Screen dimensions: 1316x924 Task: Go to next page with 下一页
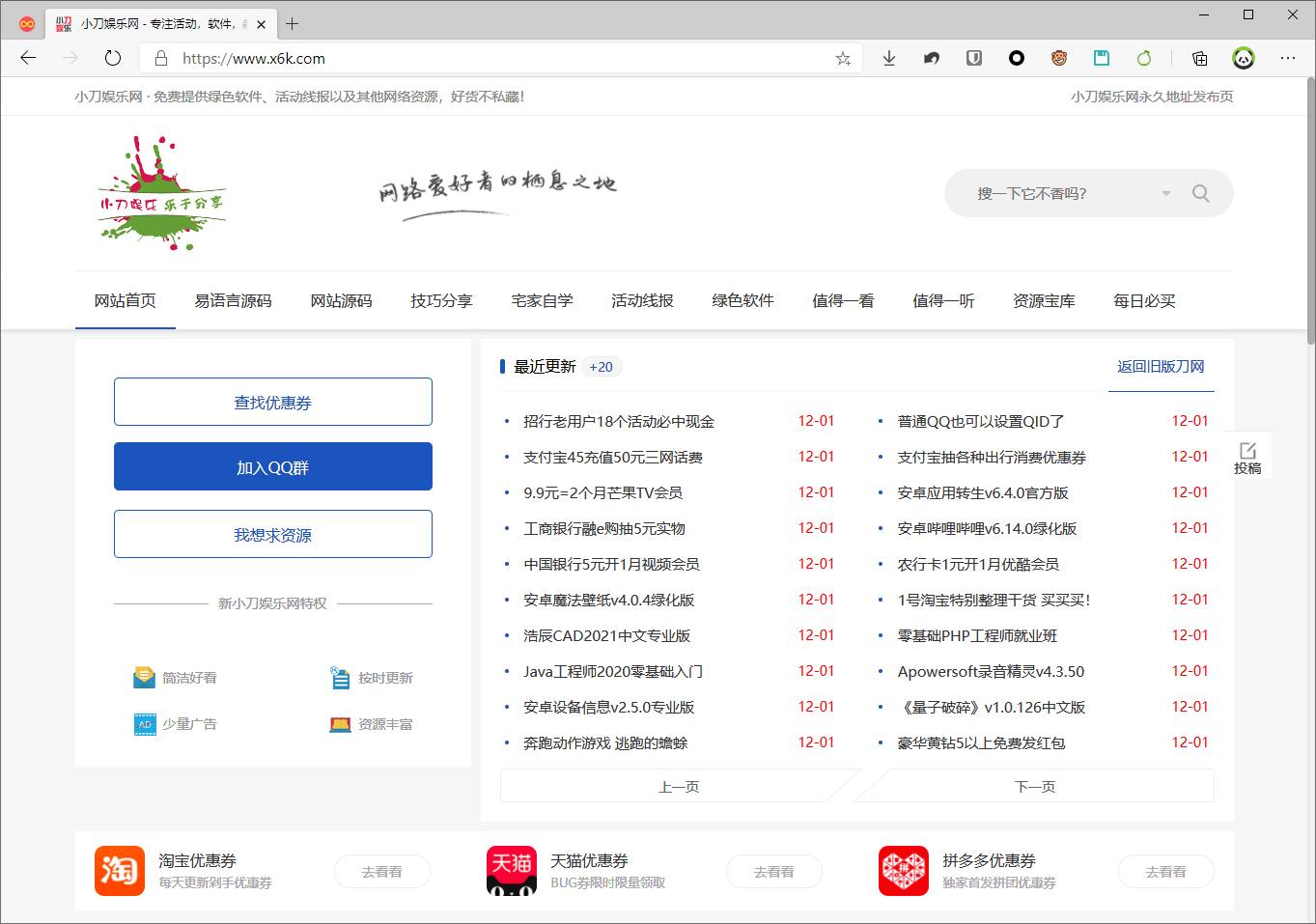(x=1035, y=787)
